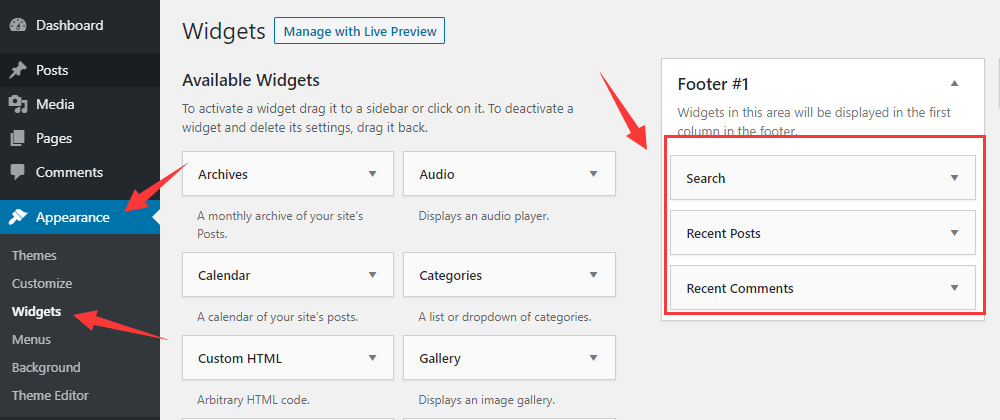The image size is (1000, 420).
Task: Click 'Arbitrary HTML code.' description
Action: pyautogui.click(x=253, y=400)
